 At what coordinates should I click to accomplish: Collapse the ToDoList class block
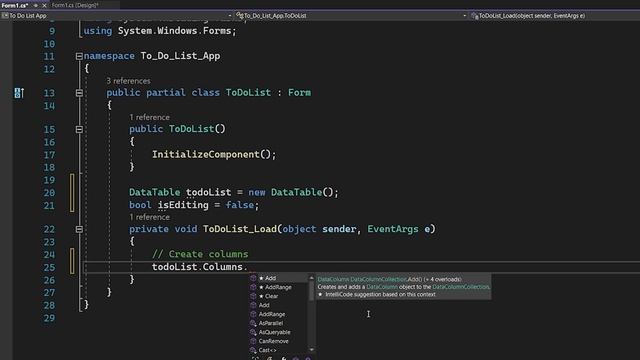[x=79, y=93]
